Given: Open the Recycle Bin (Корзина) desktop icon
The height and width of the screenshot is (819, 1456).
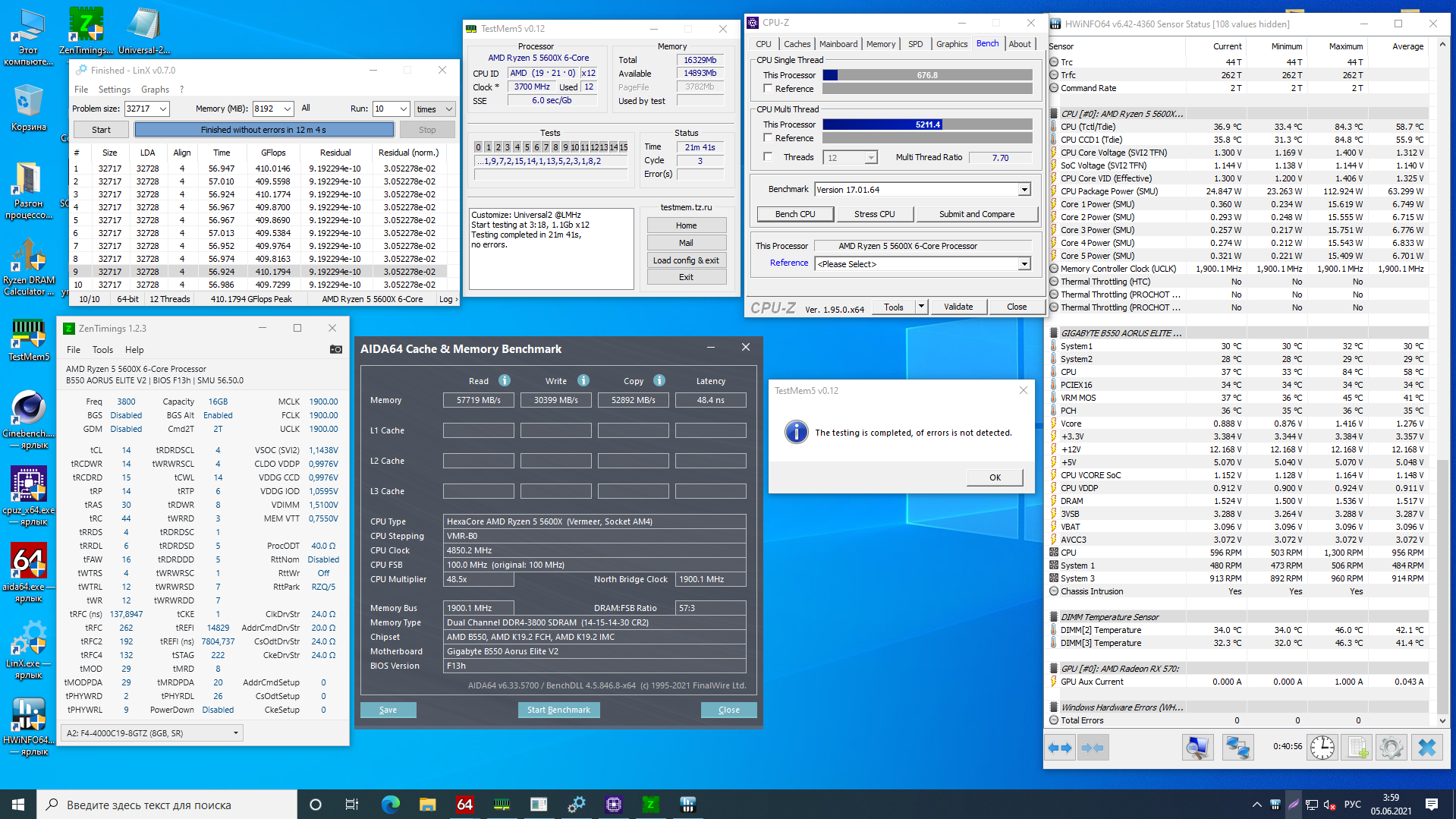Looking at the screenshot, I should point(29,108).
